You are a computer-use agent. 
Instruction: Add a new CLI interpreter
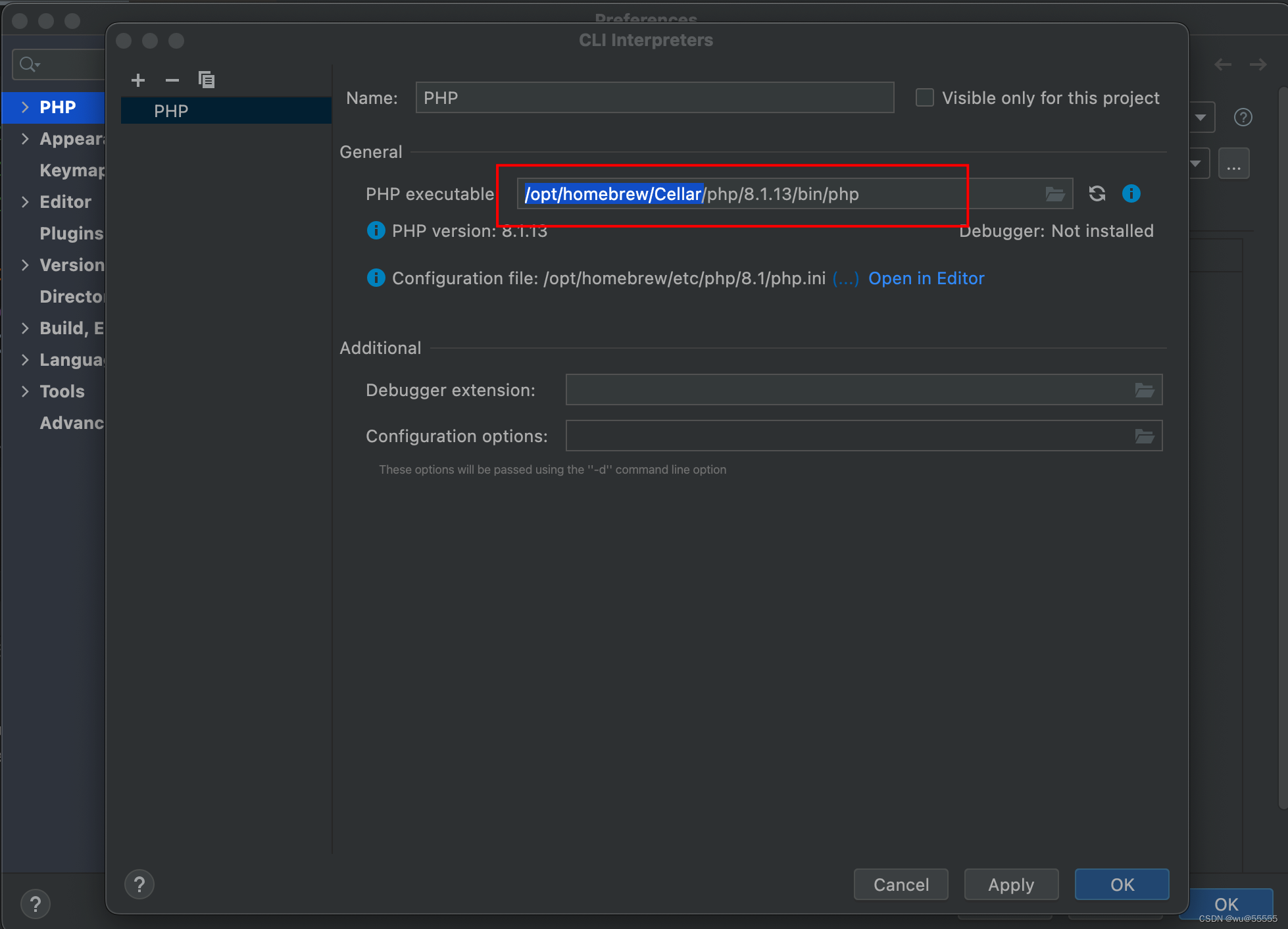tap(138, 80)
